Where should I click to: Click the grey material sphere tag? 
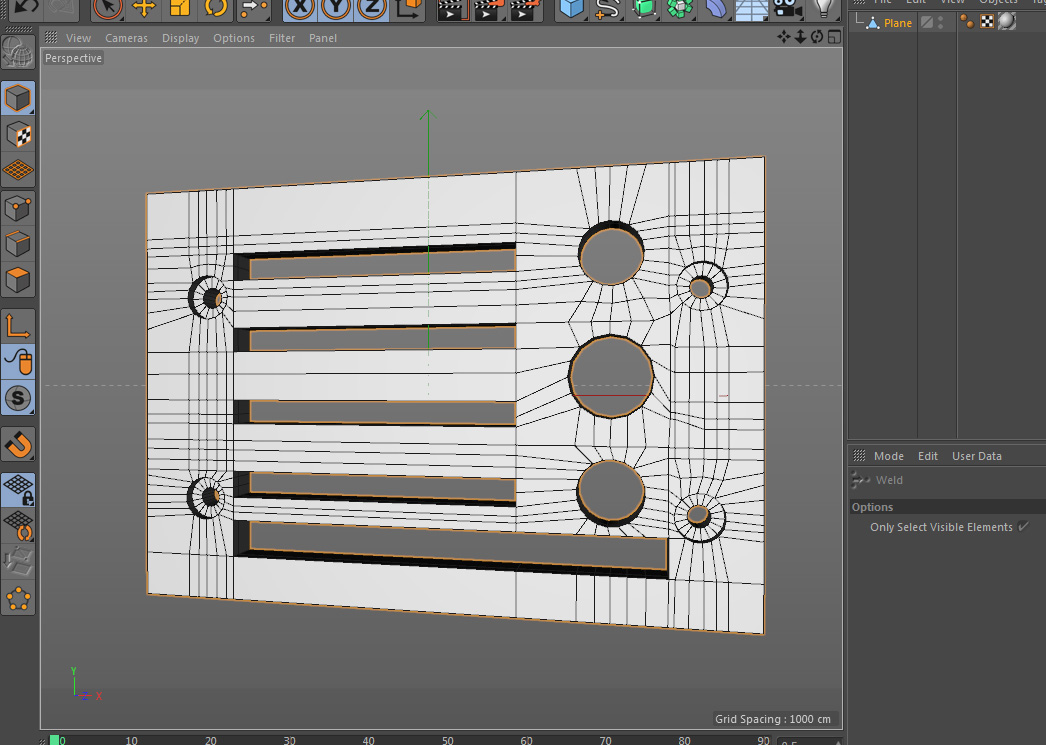click(x=1006, y=22)
